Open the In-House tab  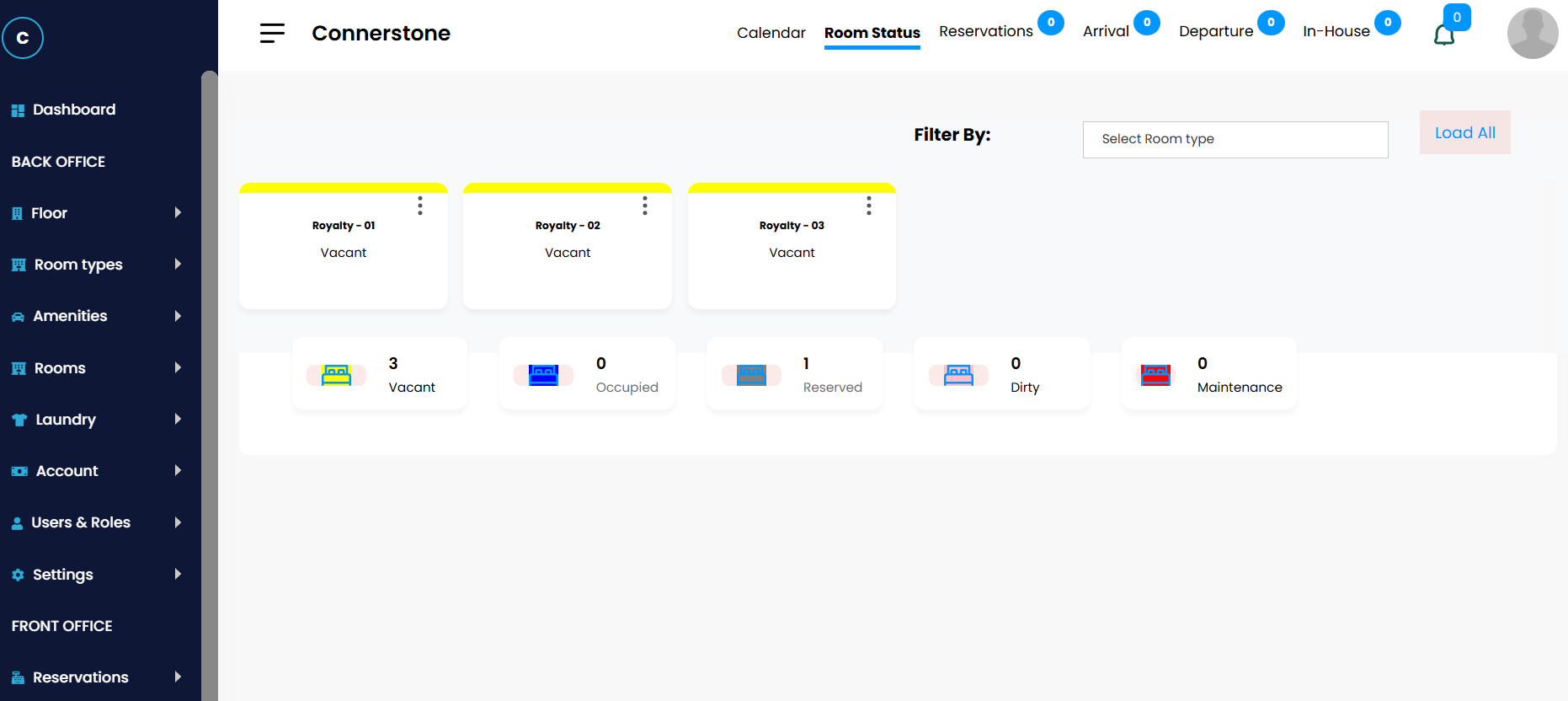[x=1336, y=31]
